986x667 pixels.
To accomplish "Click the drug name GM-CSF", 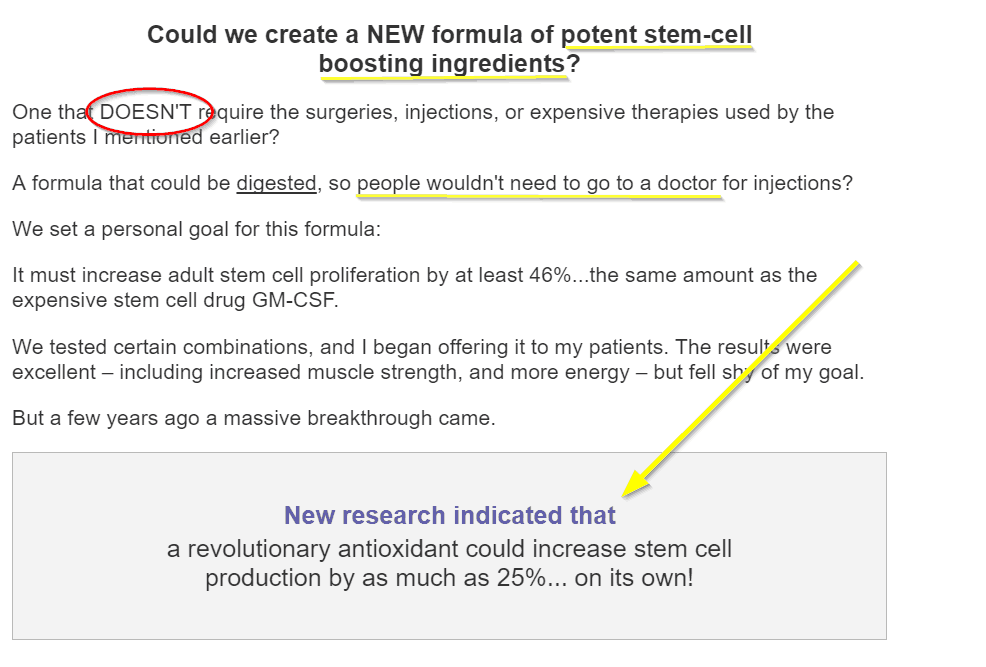I will click(x=295, y=300).
